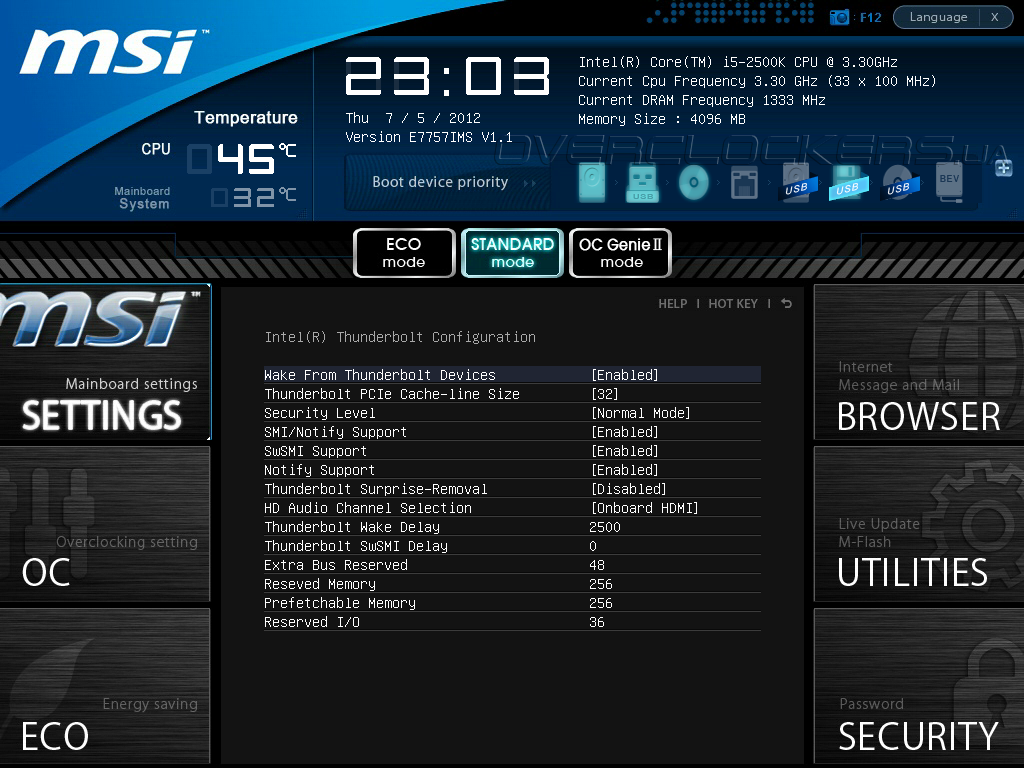Select the Prefetchable Memory label

340,603
